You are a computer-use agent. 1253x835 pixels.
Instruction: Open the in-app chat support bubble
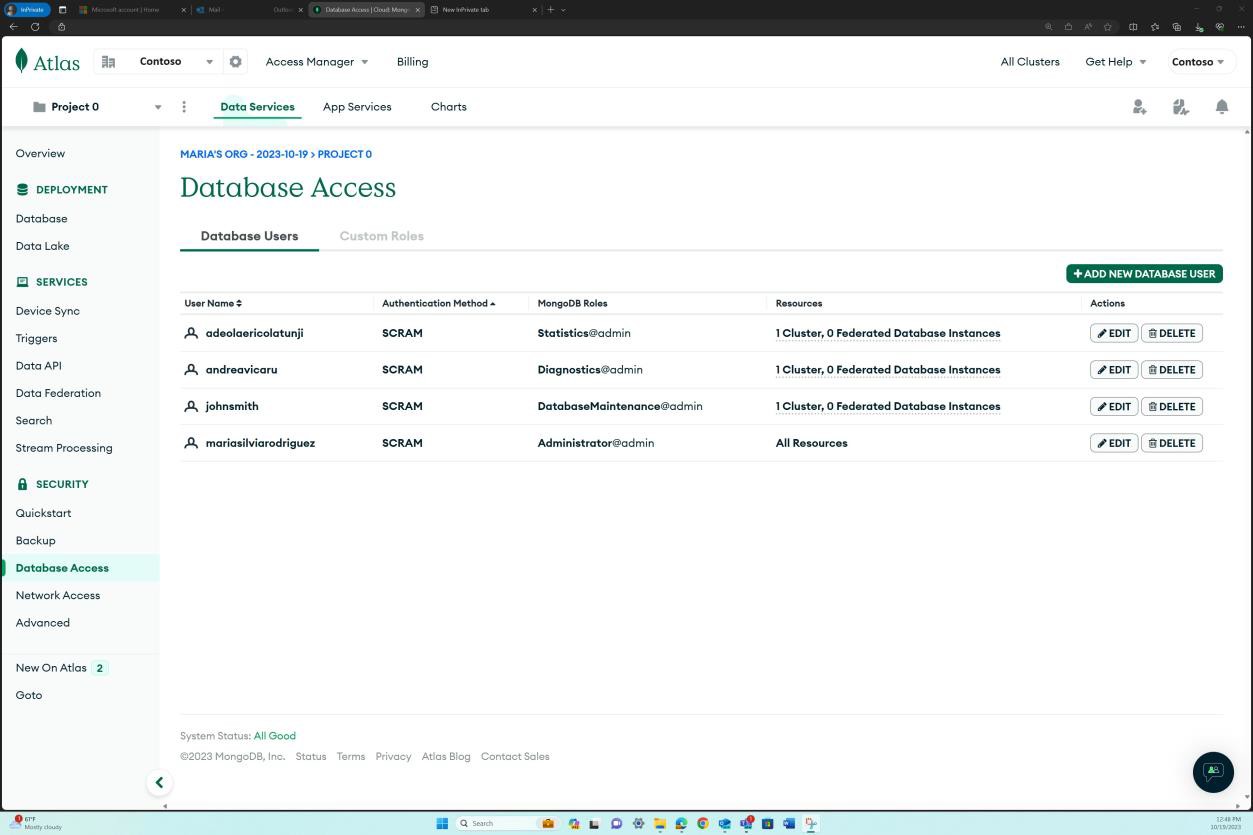tap(1213, 772)
